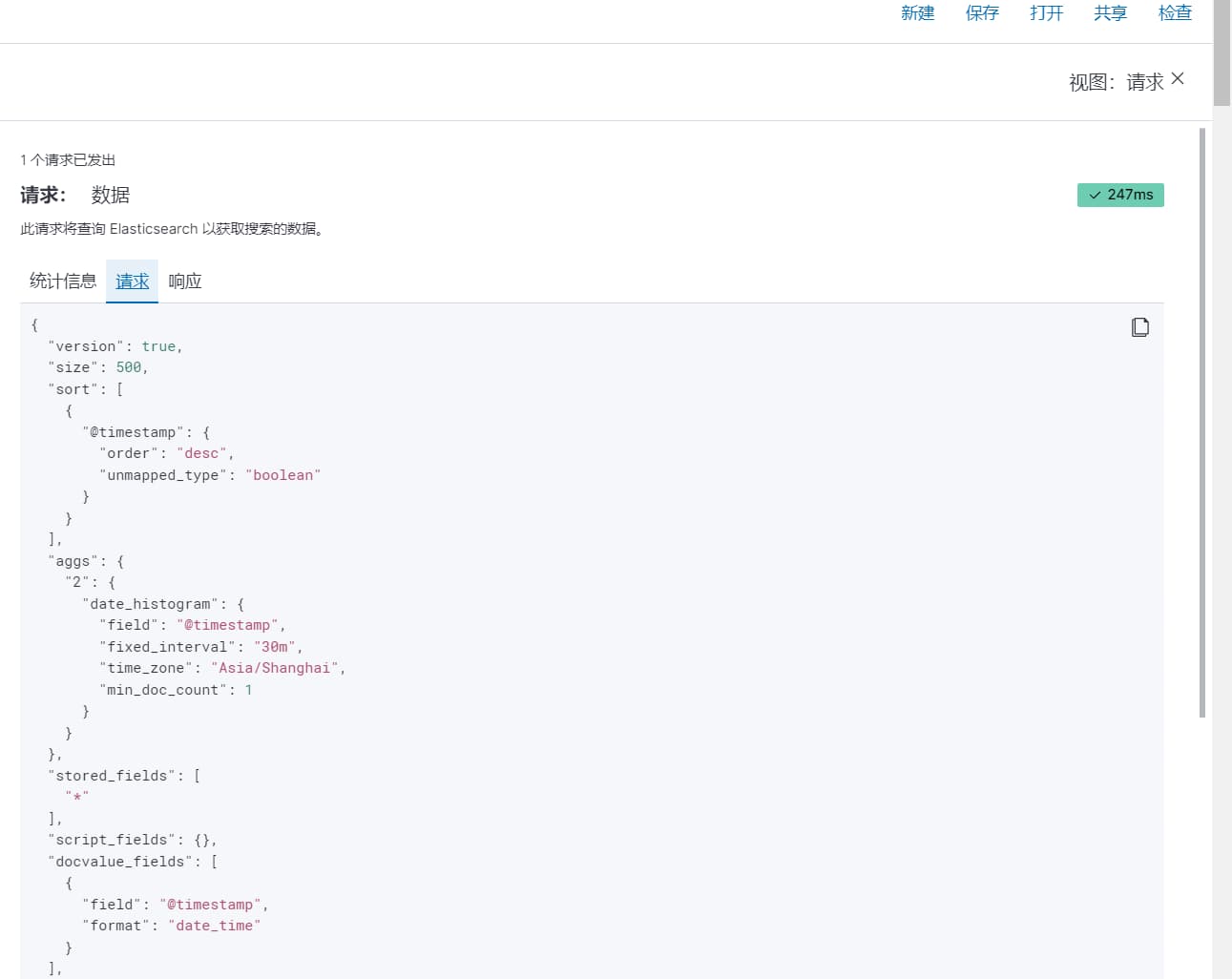Screen dimensions: 1232x979
Task: Click the "date_time" format value in the code
Action: click(215, 926)
